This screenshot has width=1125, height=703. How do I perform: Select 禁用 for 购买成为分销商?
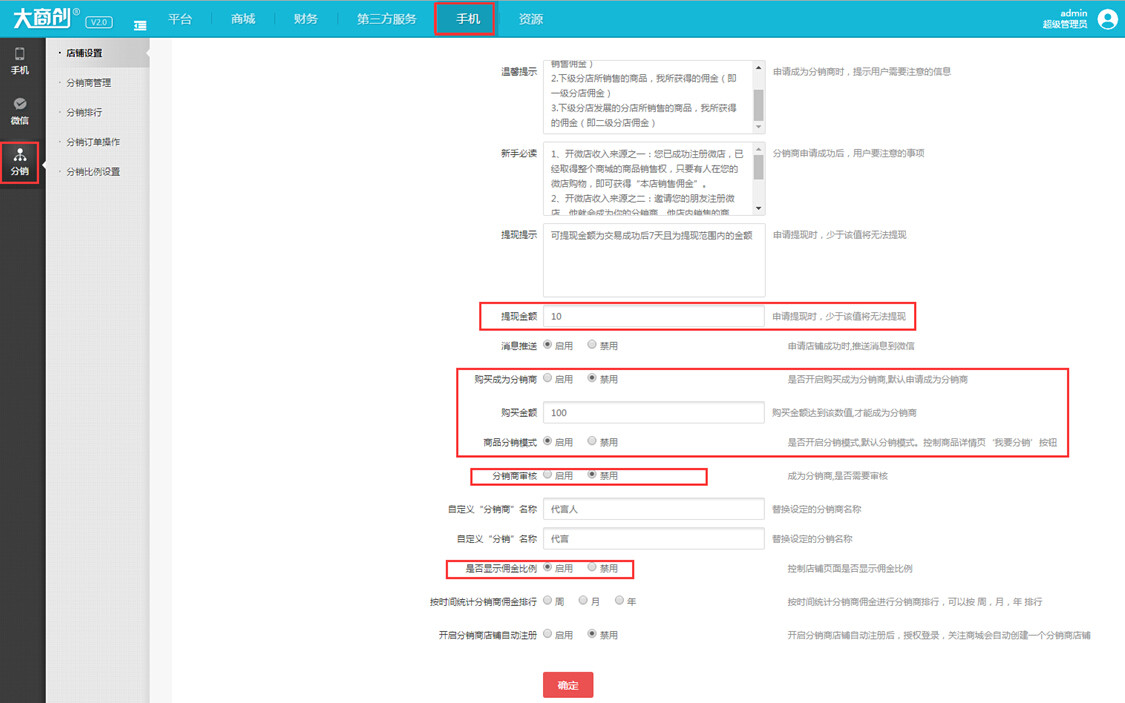pyautogui.click(x=592, y=378)
